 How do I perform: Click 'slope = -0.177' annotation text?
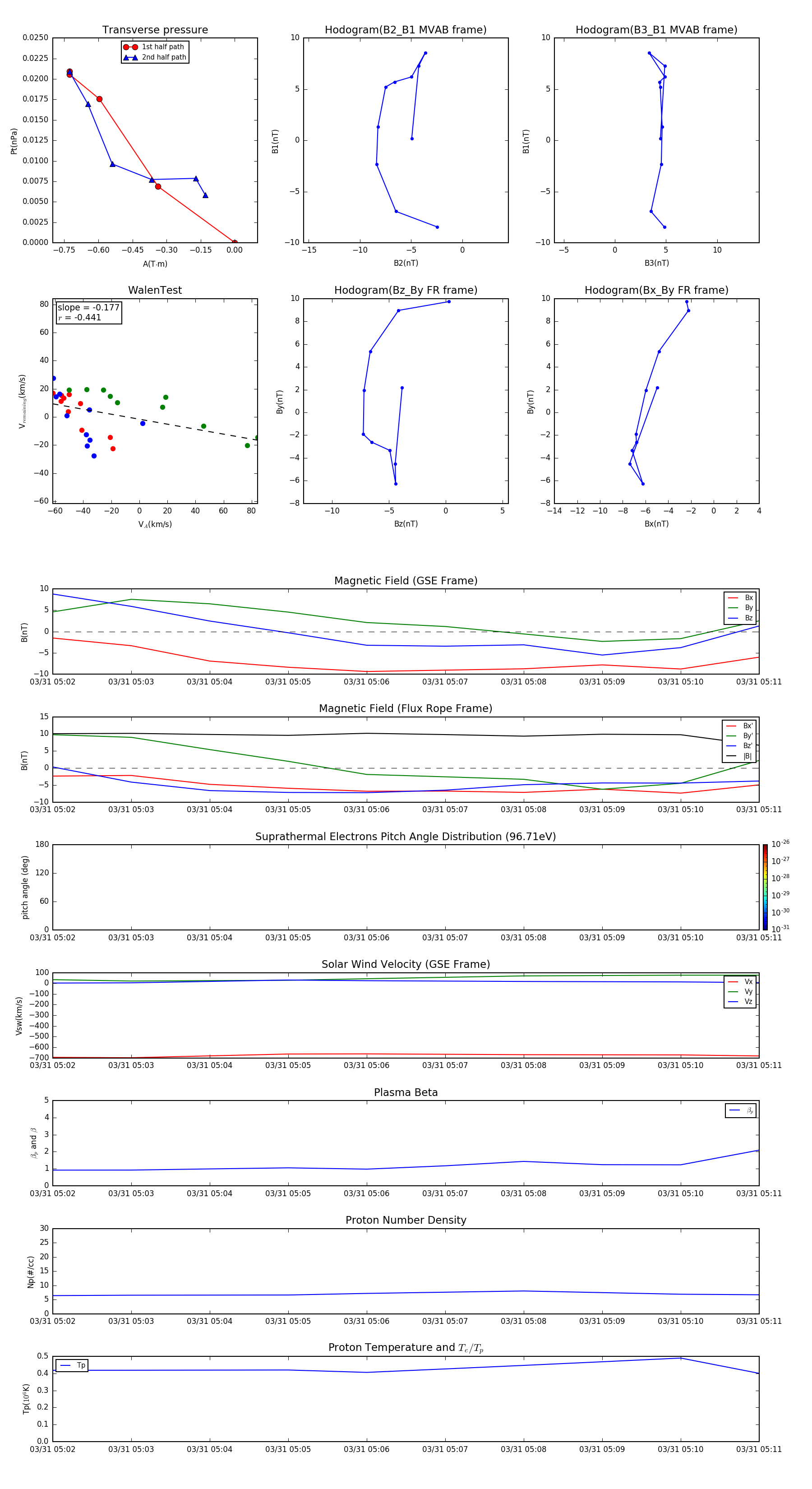pos(88,308)
